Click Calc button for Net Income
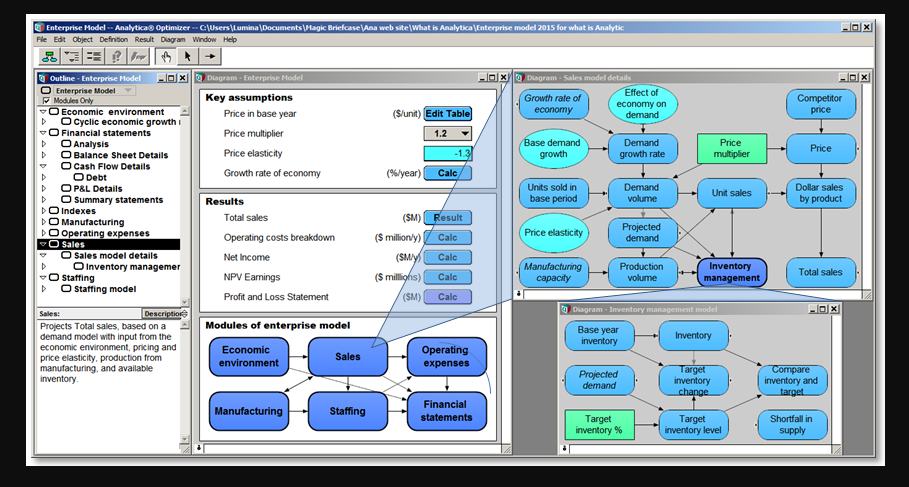Screen dimensions: 909x487 447,258
